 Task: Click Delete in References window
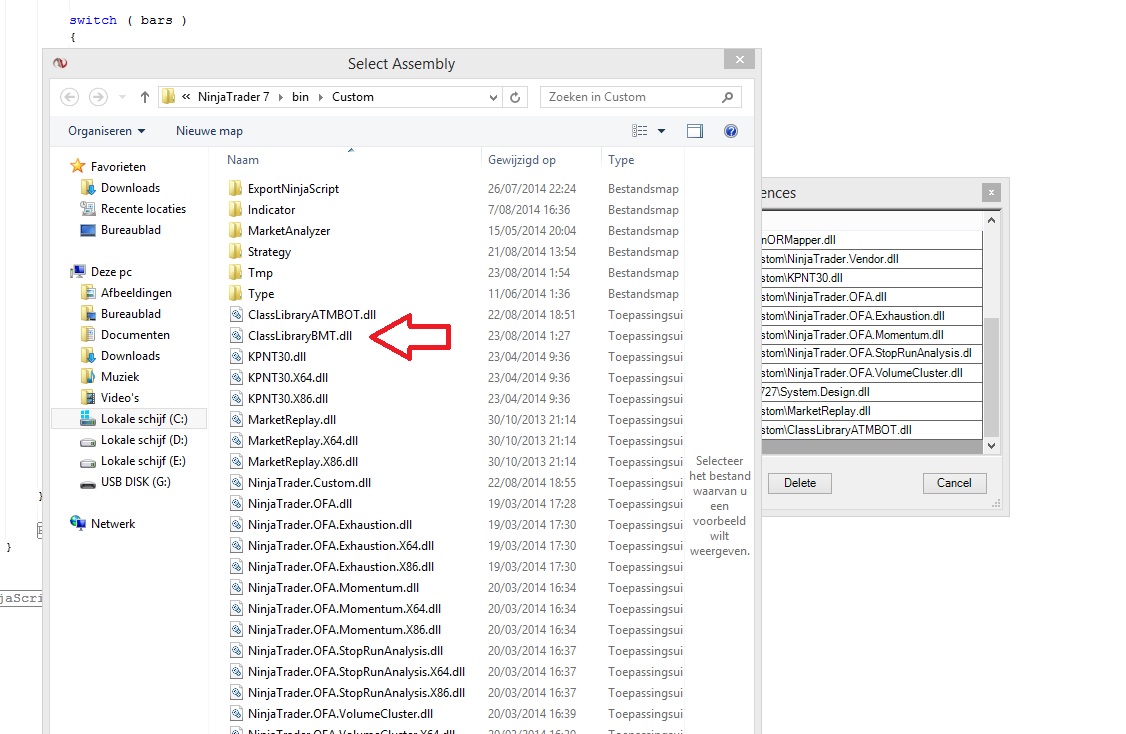(799, 483)
